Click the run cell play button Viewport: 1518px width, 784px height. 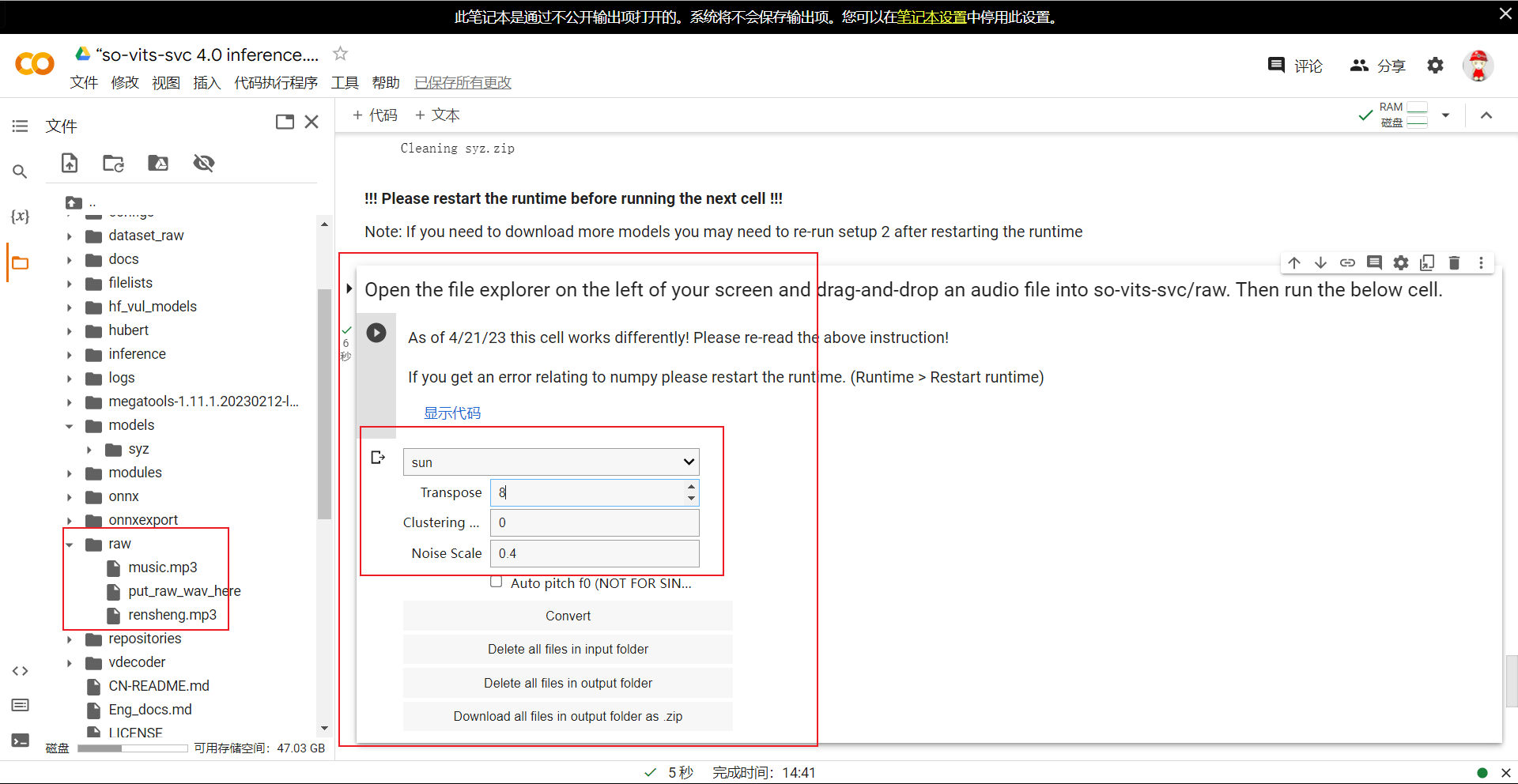[x=376, y=333]
